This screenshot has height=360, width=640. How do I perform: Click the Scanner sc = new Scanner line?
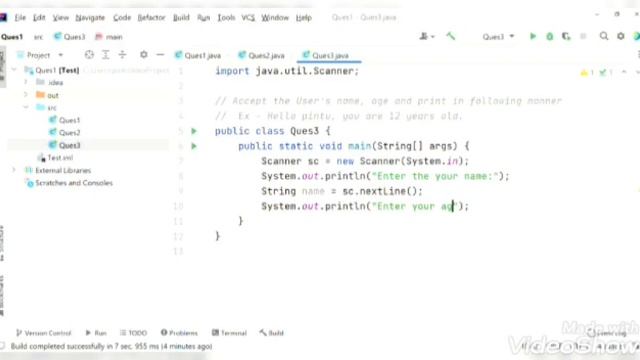coord(365,161)
